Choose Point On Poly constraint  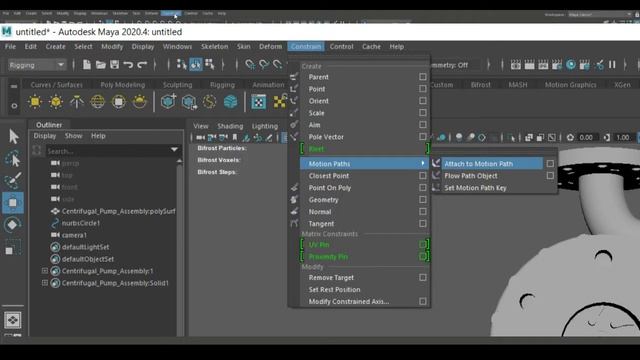coord(329,188)
